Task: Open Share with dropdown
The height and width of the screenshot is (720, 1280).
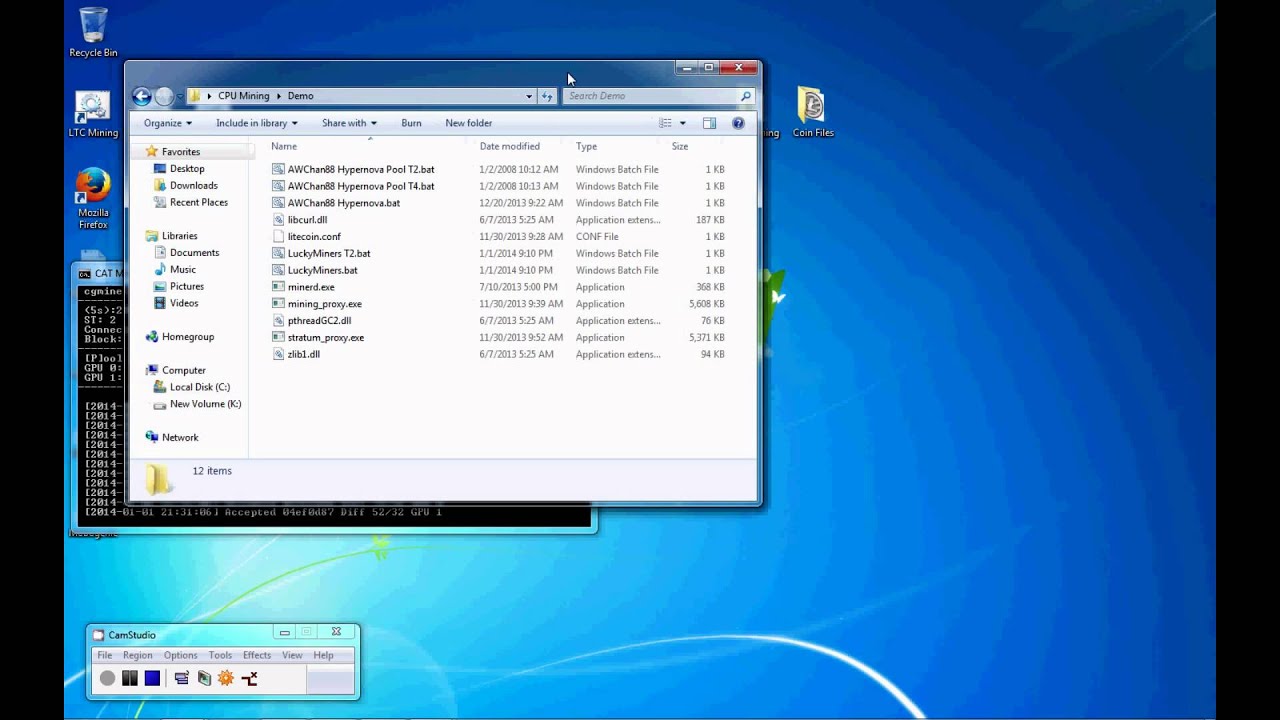Action: coord(349,123)
